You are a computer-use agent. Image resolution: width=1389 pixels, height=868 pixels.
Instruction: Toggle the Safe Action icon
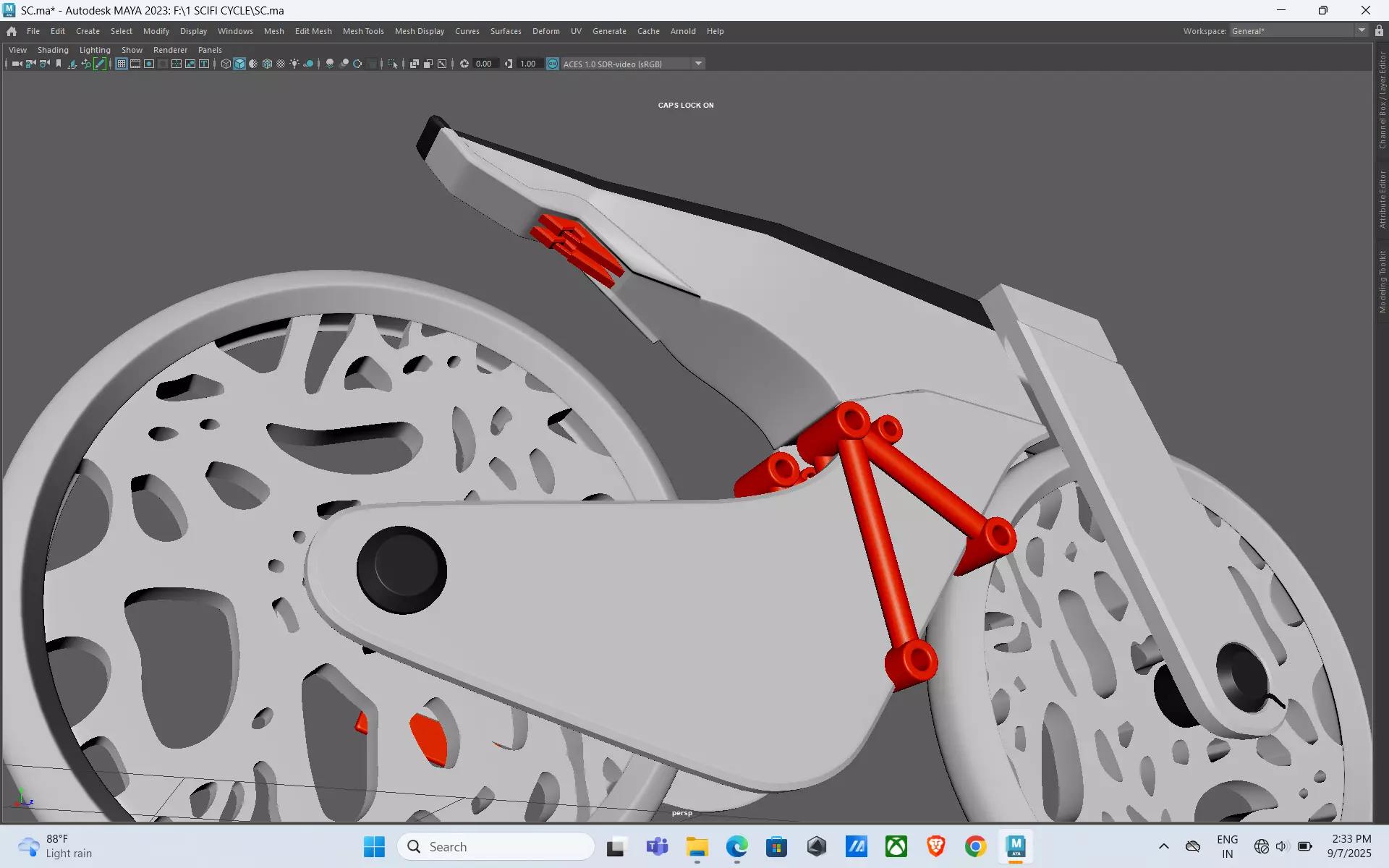click(190, 64)
